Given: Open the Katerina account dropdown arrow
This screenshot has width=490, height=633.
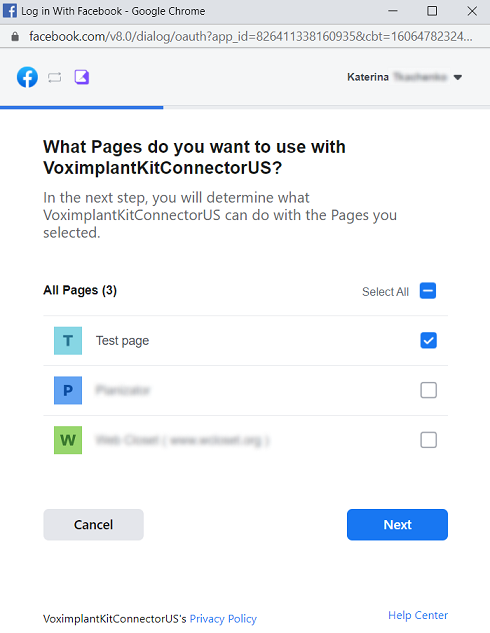Looking at the screenshot, I should pyautogui.click(x=457, y=78).
